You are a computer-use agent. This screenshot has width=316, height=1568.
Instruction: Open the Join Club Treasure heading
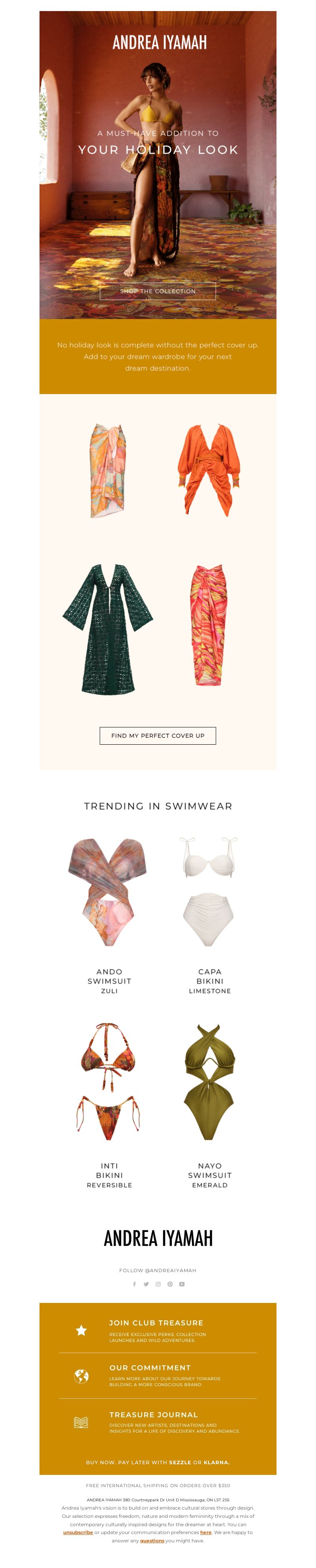click(156, 1323)
